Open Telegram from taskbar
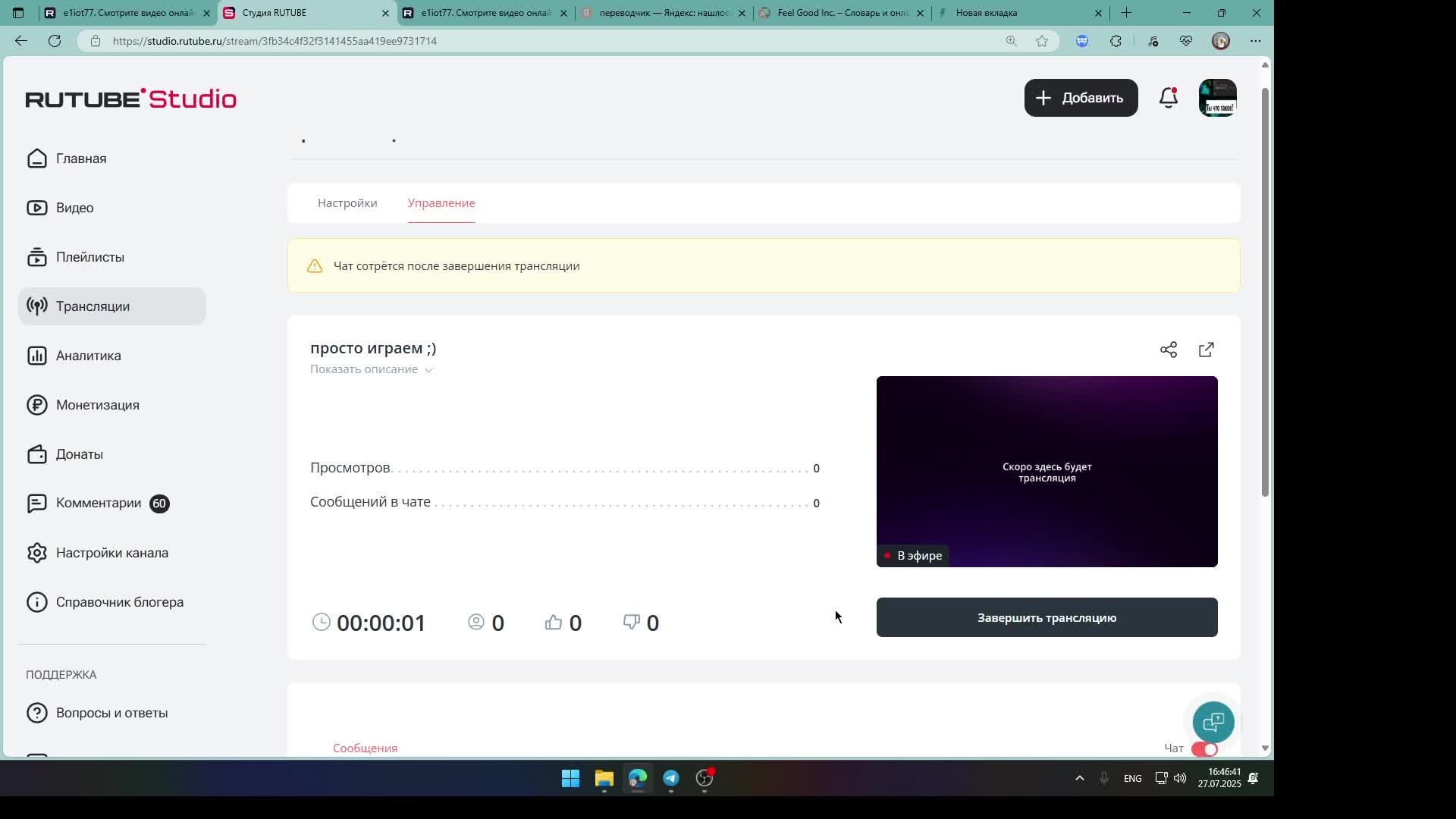This screenshot has width=1456, height=819. (x=671, y=778)
